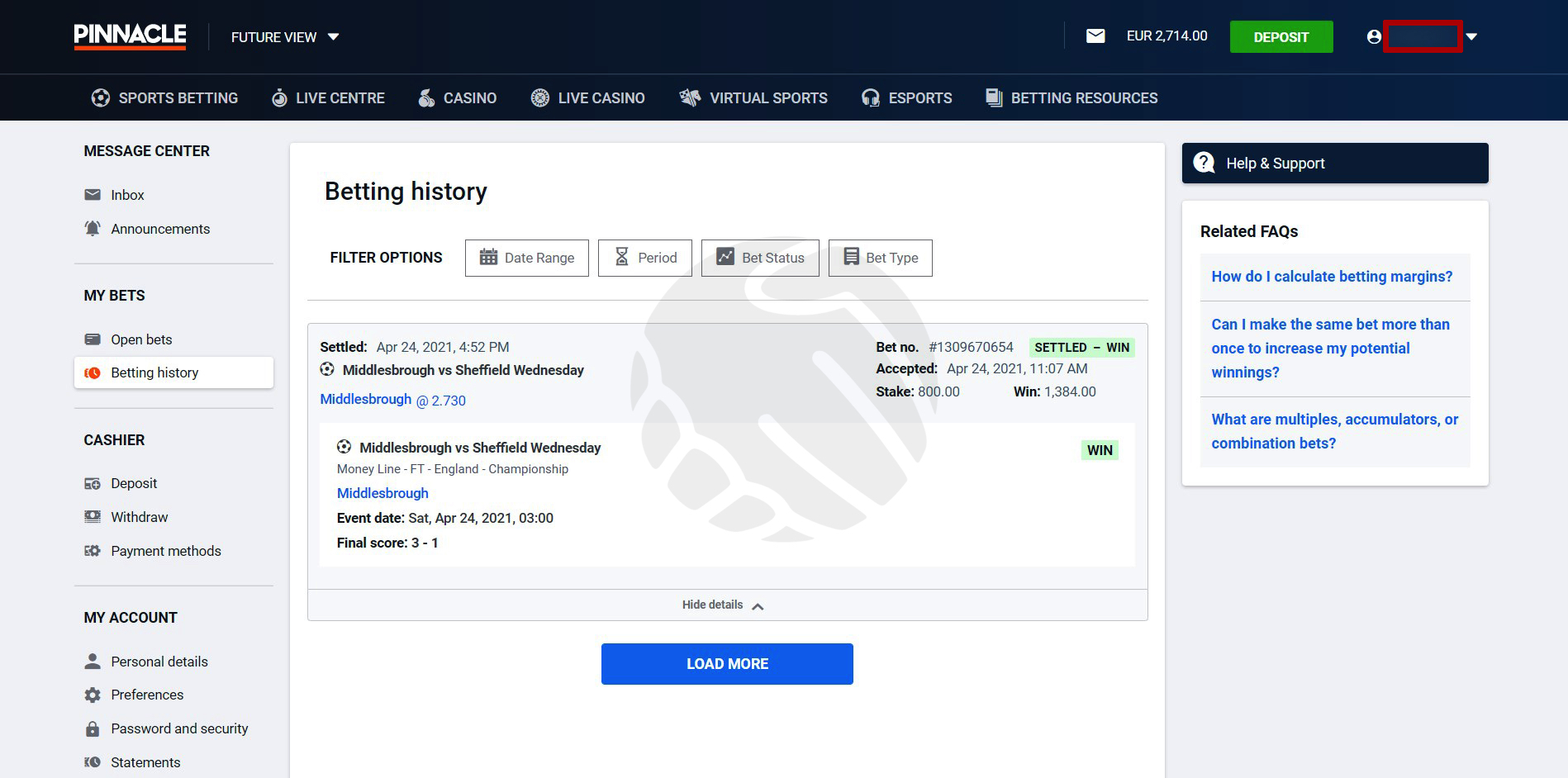Click the Pinnacle logo
1568x778 pixels.
130,36
